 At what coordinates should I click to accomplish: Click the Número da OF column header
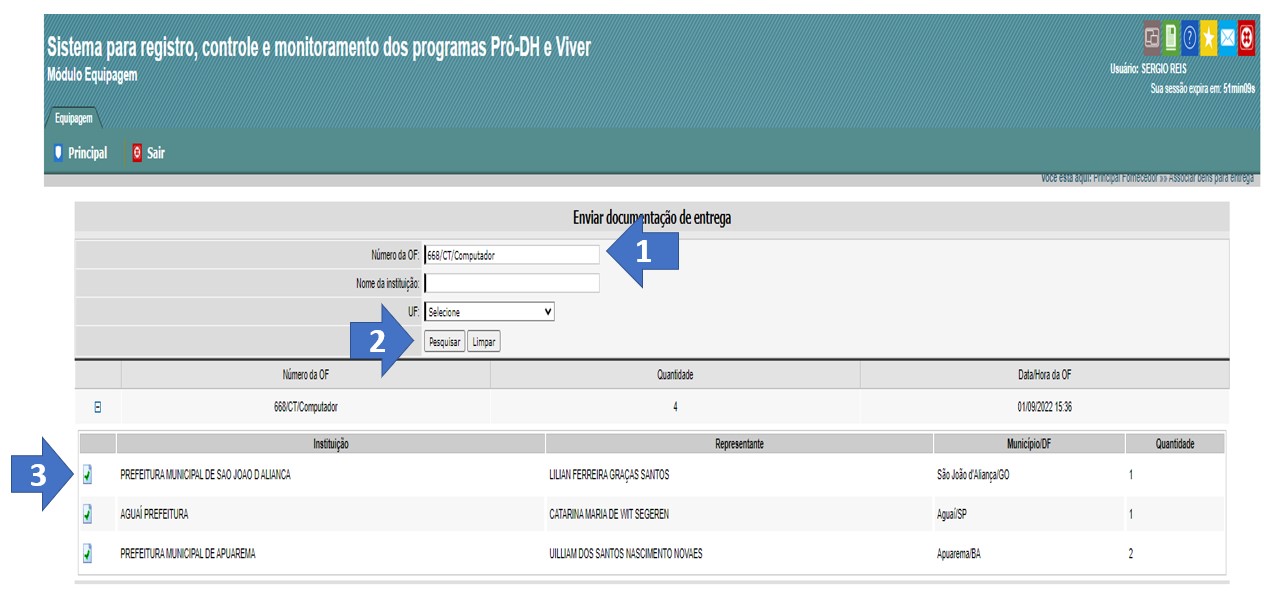pos(306,375)
